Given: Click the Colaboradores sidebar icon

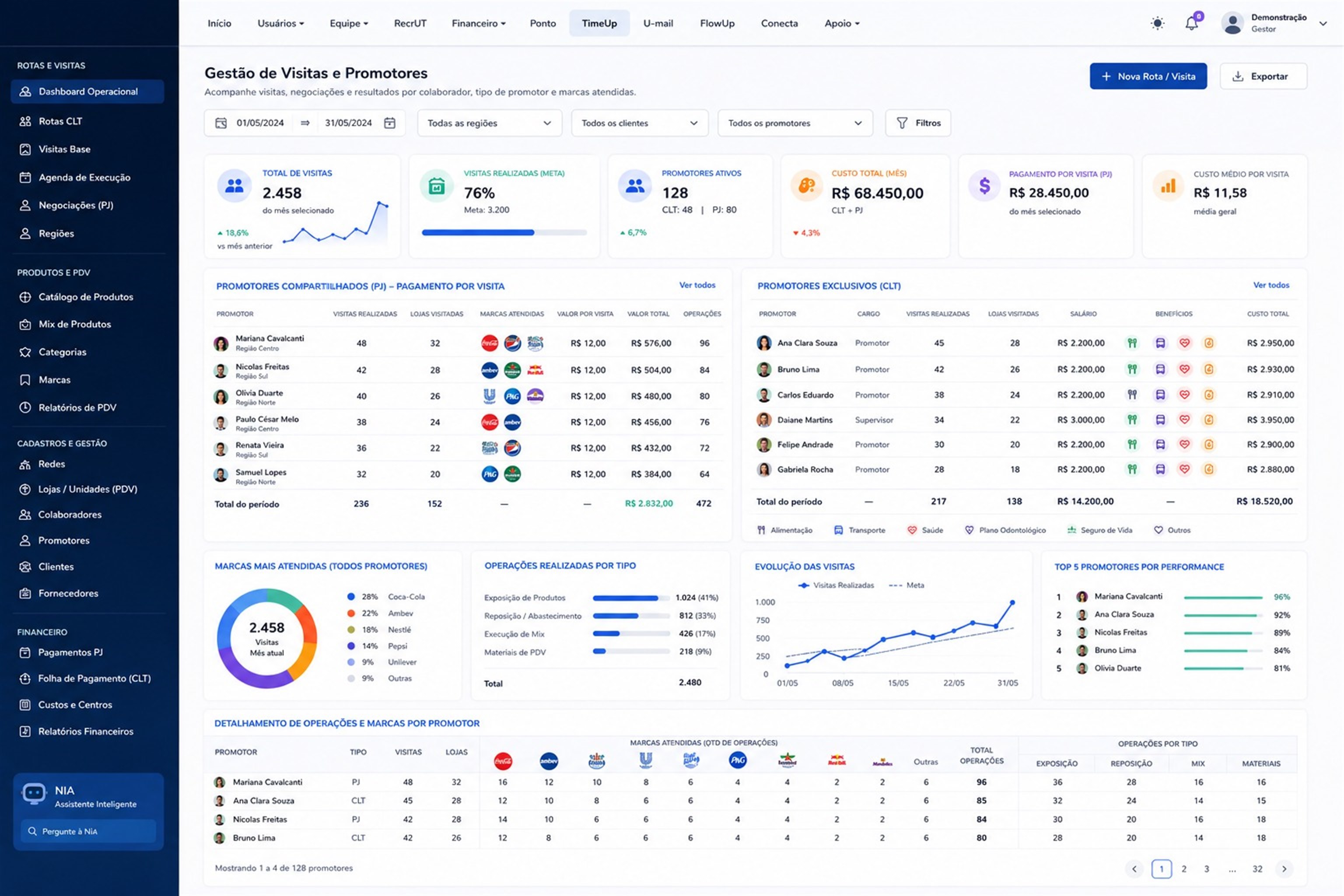Looking at the screenshot, I should [x=25, y=515].
